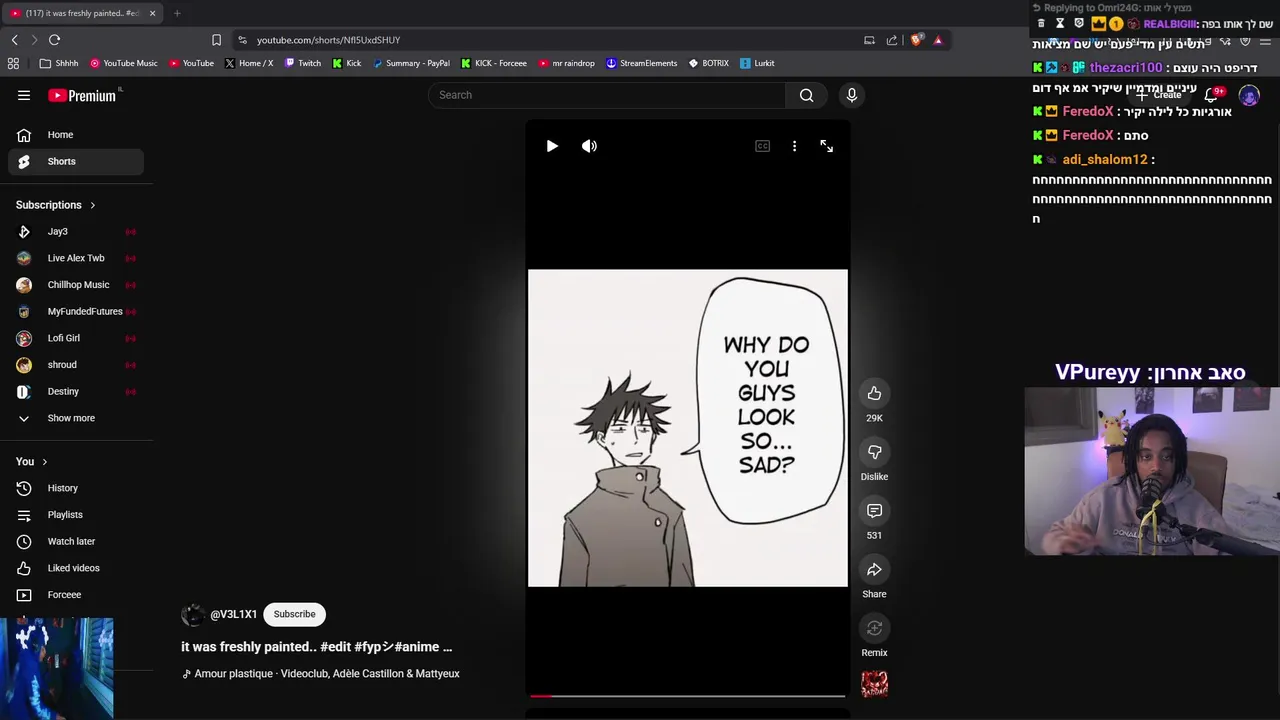This screenshot has height=720, width=1280.
Task: Expand Show more subscriptions
Action: pyautogui.click(x=76, y=418)
